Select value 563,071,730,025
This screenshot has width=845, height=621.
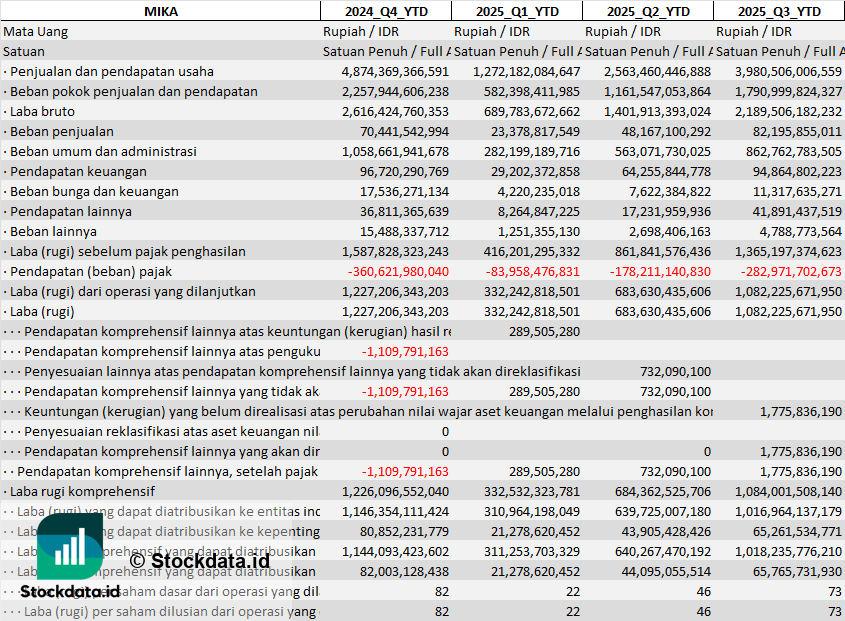[x=663, y=151]
